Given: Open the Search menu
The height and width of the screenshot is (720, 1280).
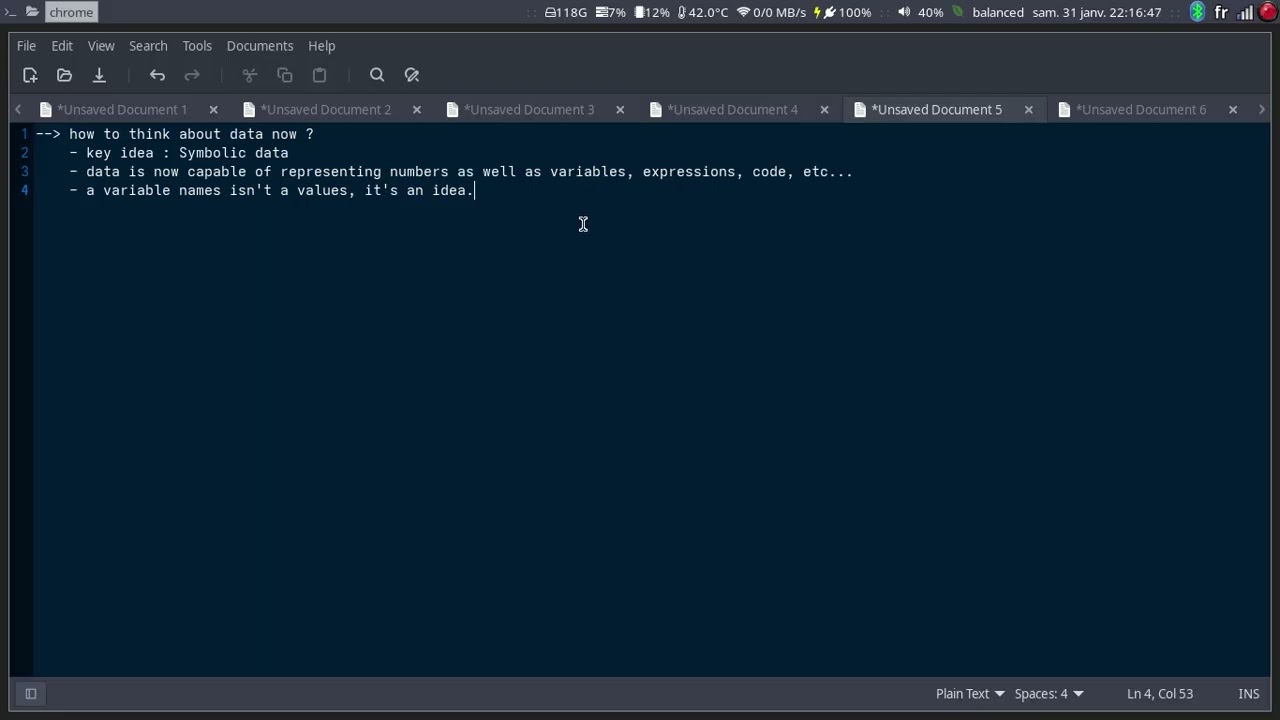Looking at the screenshot, I should click(x=148, y=46).
